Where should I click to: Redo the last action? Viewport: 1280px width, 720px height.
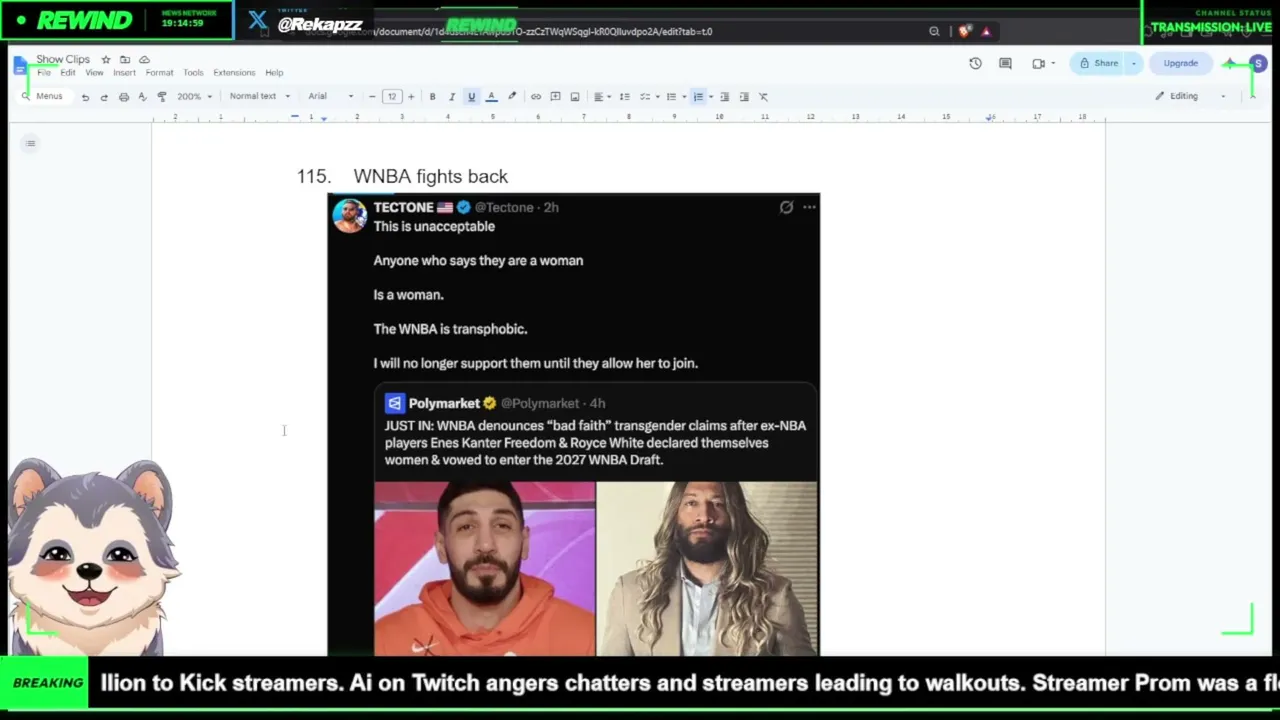[x=104, y=97]
